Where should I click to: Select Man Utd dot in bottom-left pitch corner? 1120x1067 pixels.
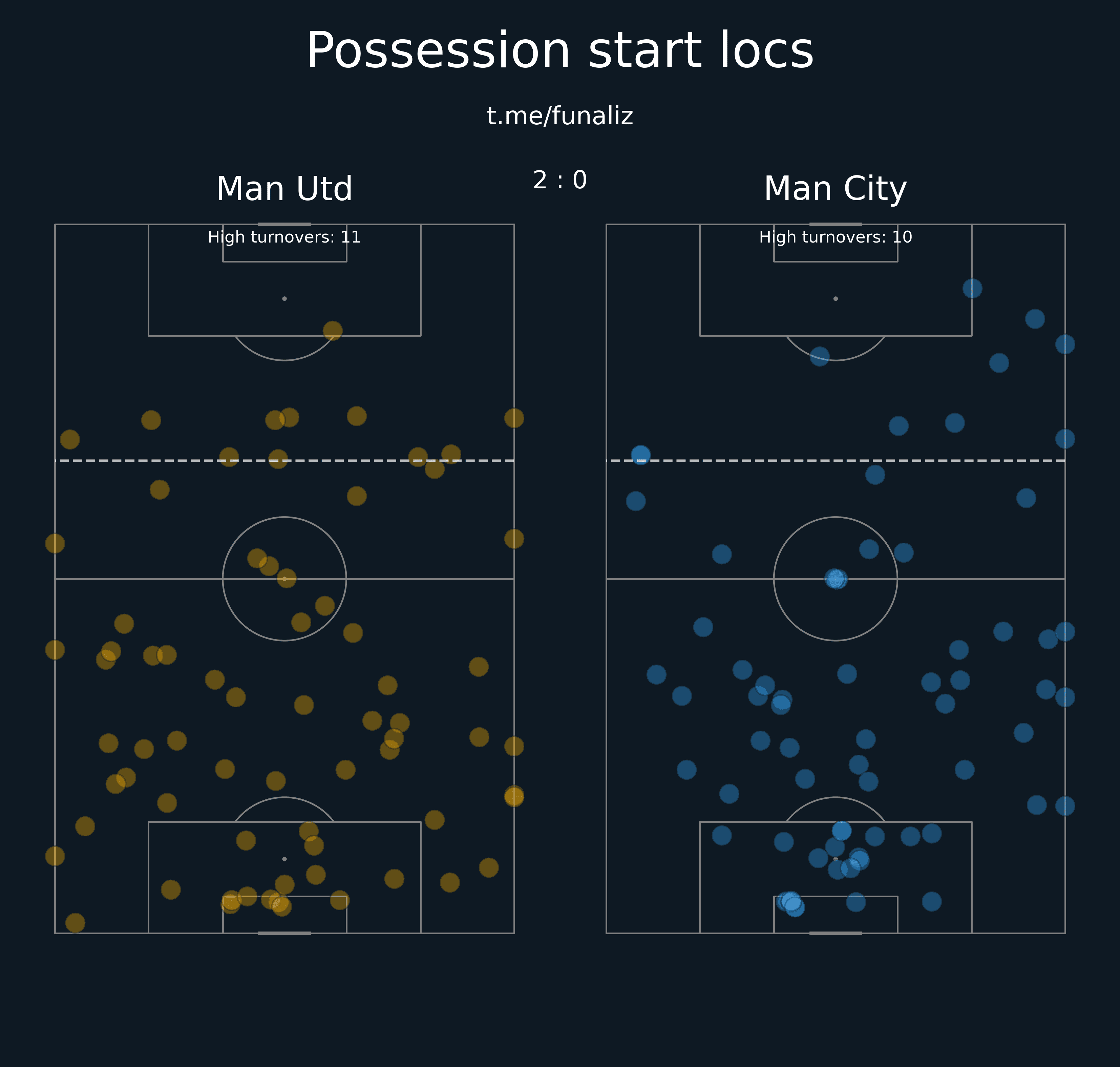click(75, 923)
